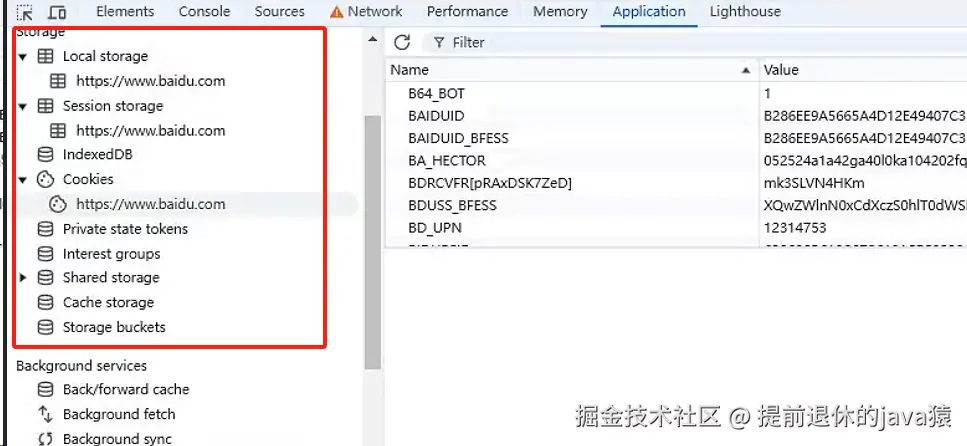The height and width of the screenshot is (446, 967).
Task: Click the refresh cookies icon
Action: pyautogui.click(x=402, y=42)
